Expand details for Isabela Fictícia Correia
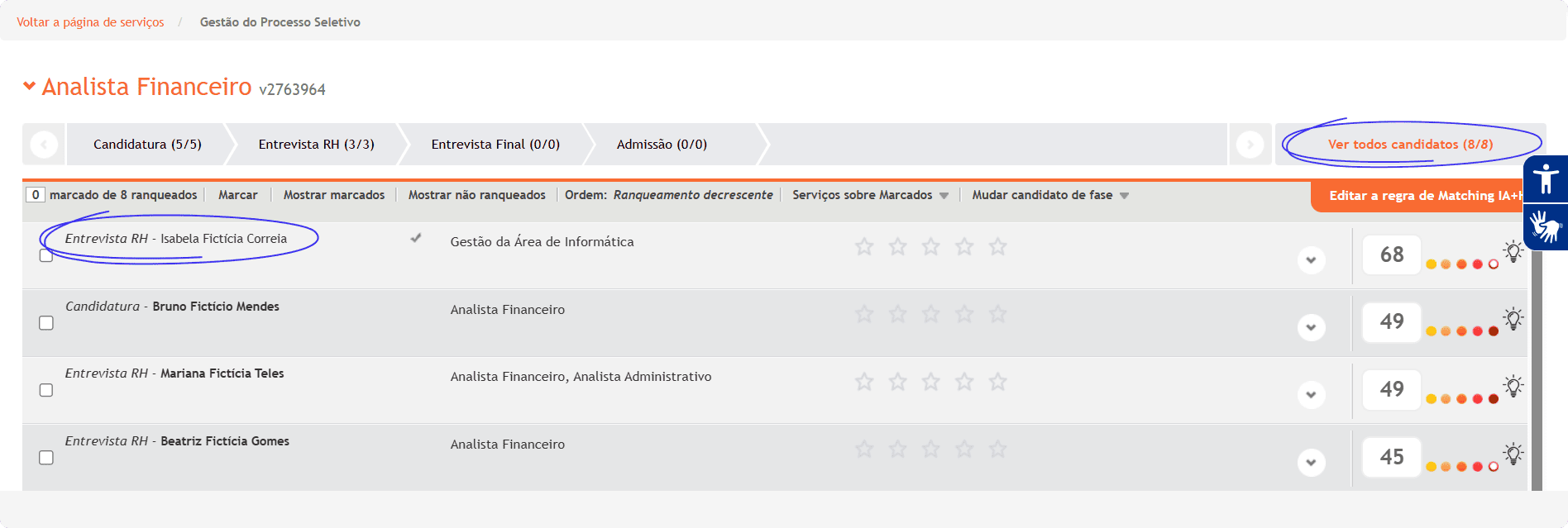The width and height of the screenshot is (1568, 528). [x=1311, y=260]
